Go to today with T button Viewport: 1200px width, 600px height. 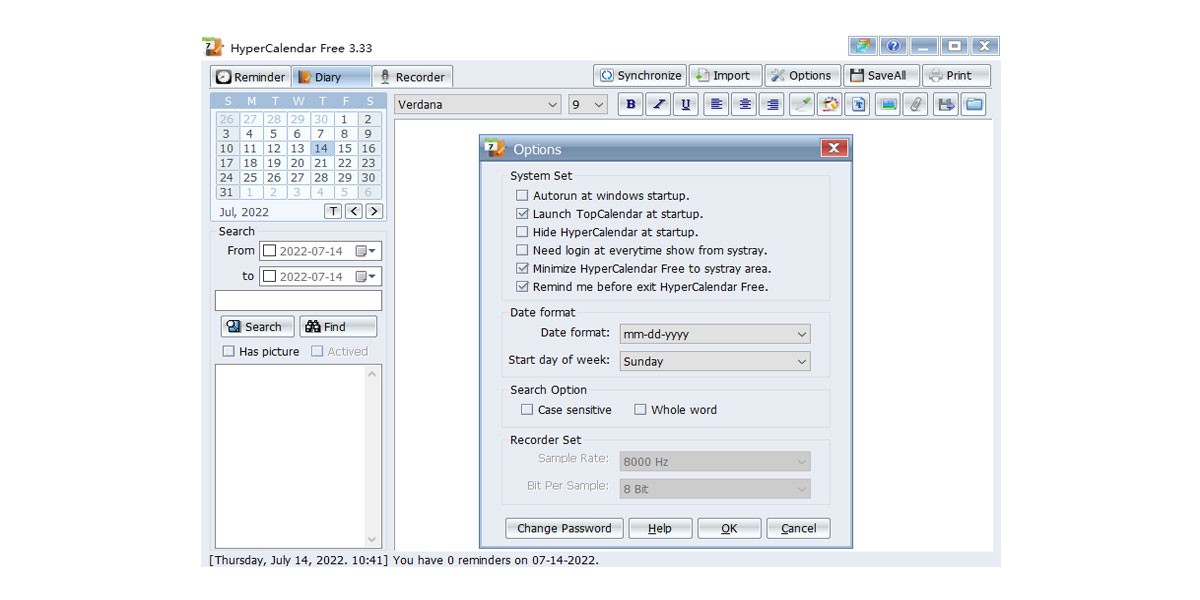pyautogui.click(x=333, y=211)
